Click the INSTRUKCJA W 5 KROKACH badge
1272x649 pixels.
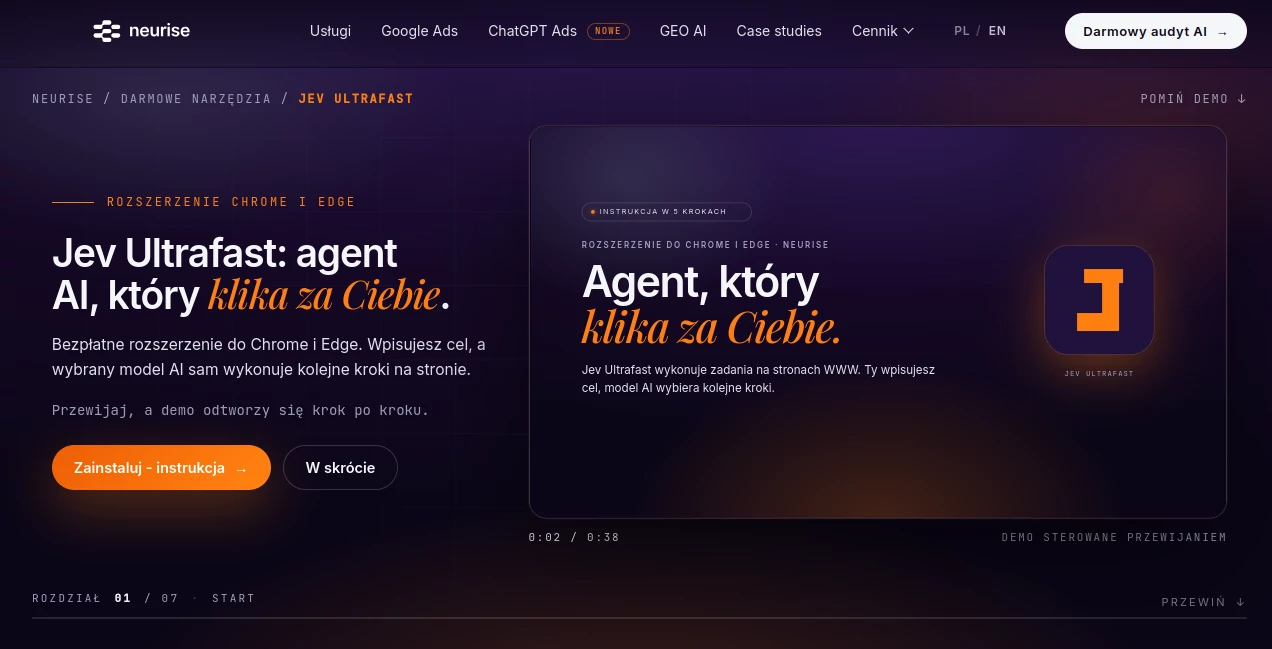pos(666,212)
